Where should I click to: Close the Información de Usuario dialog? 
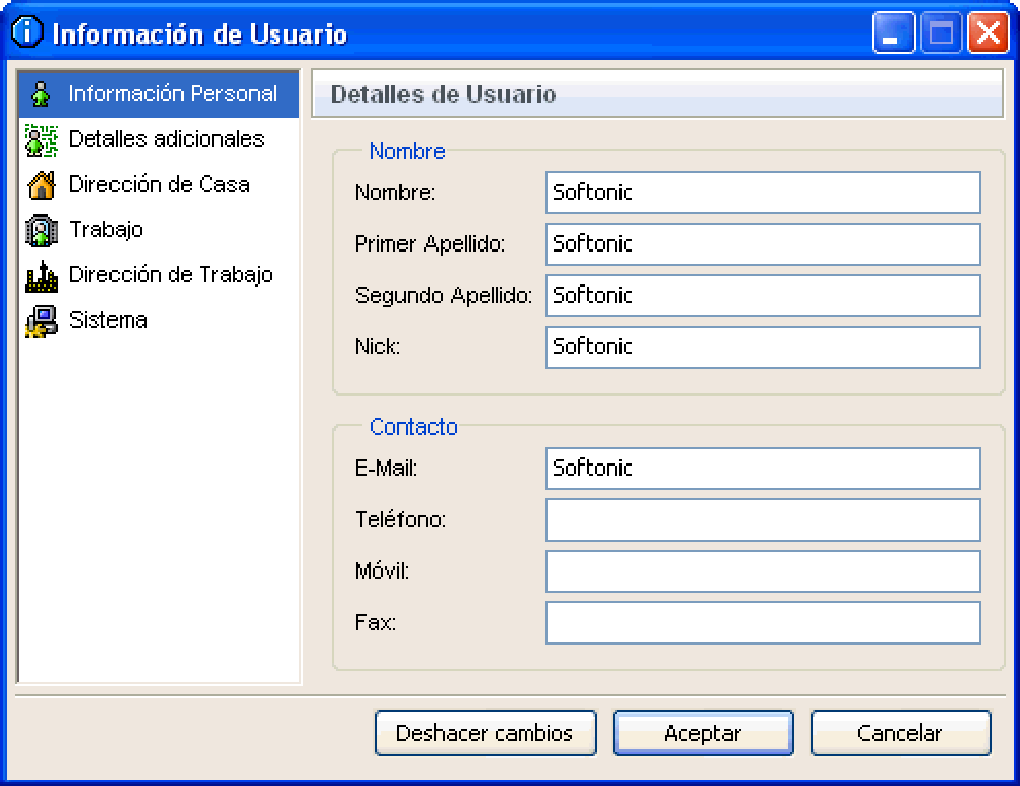tap(988, 33)
